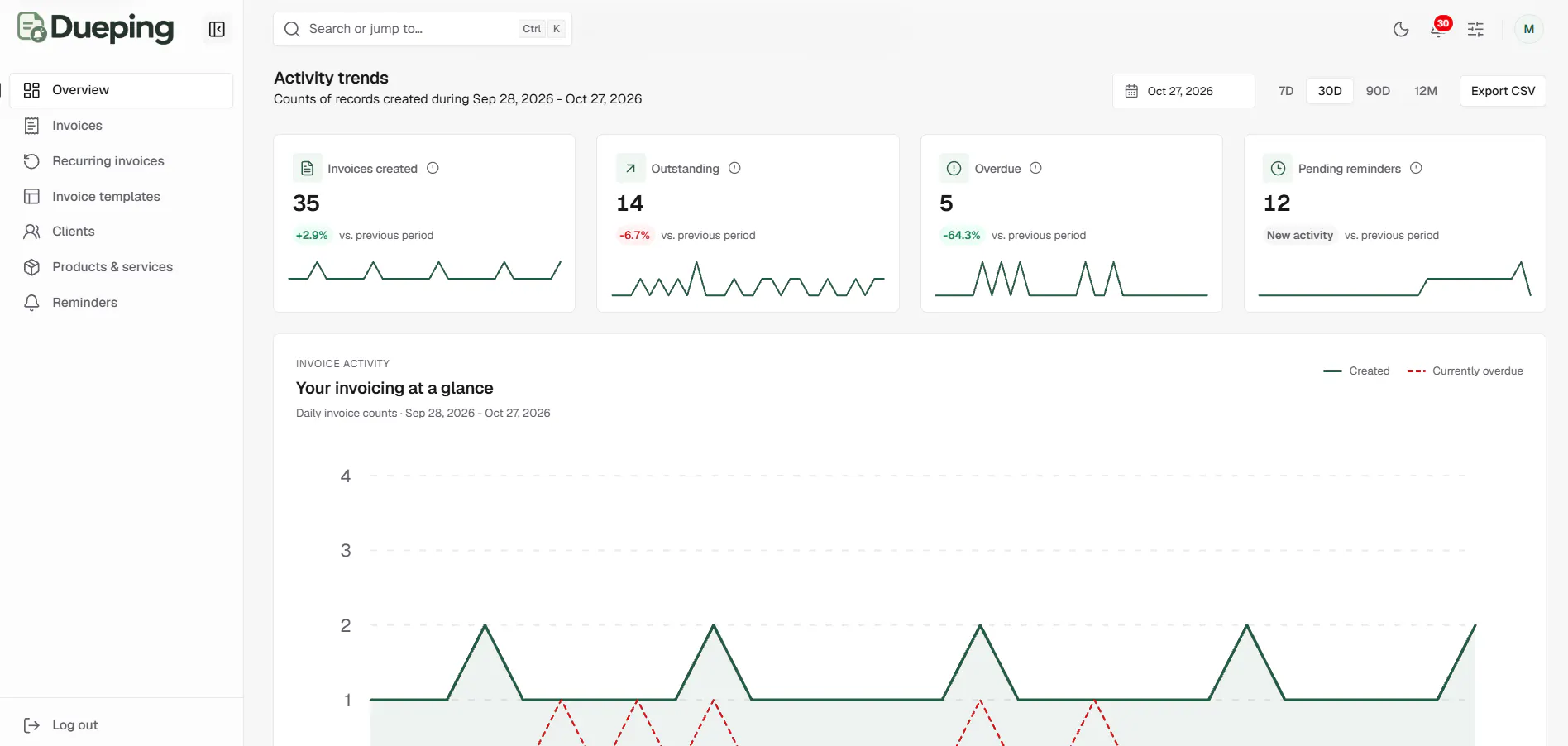This screenshot has height=746, width=1568.
Task: Show info tooltip for Outstanding
Action: (734, 168)
